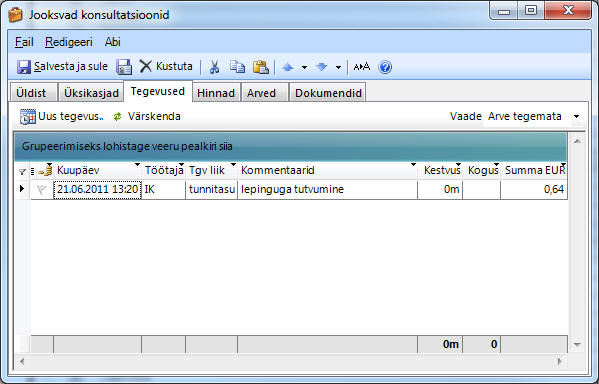Click the save-and-new floppy icon
Screen dimensions: 599x384
[124, 67]
